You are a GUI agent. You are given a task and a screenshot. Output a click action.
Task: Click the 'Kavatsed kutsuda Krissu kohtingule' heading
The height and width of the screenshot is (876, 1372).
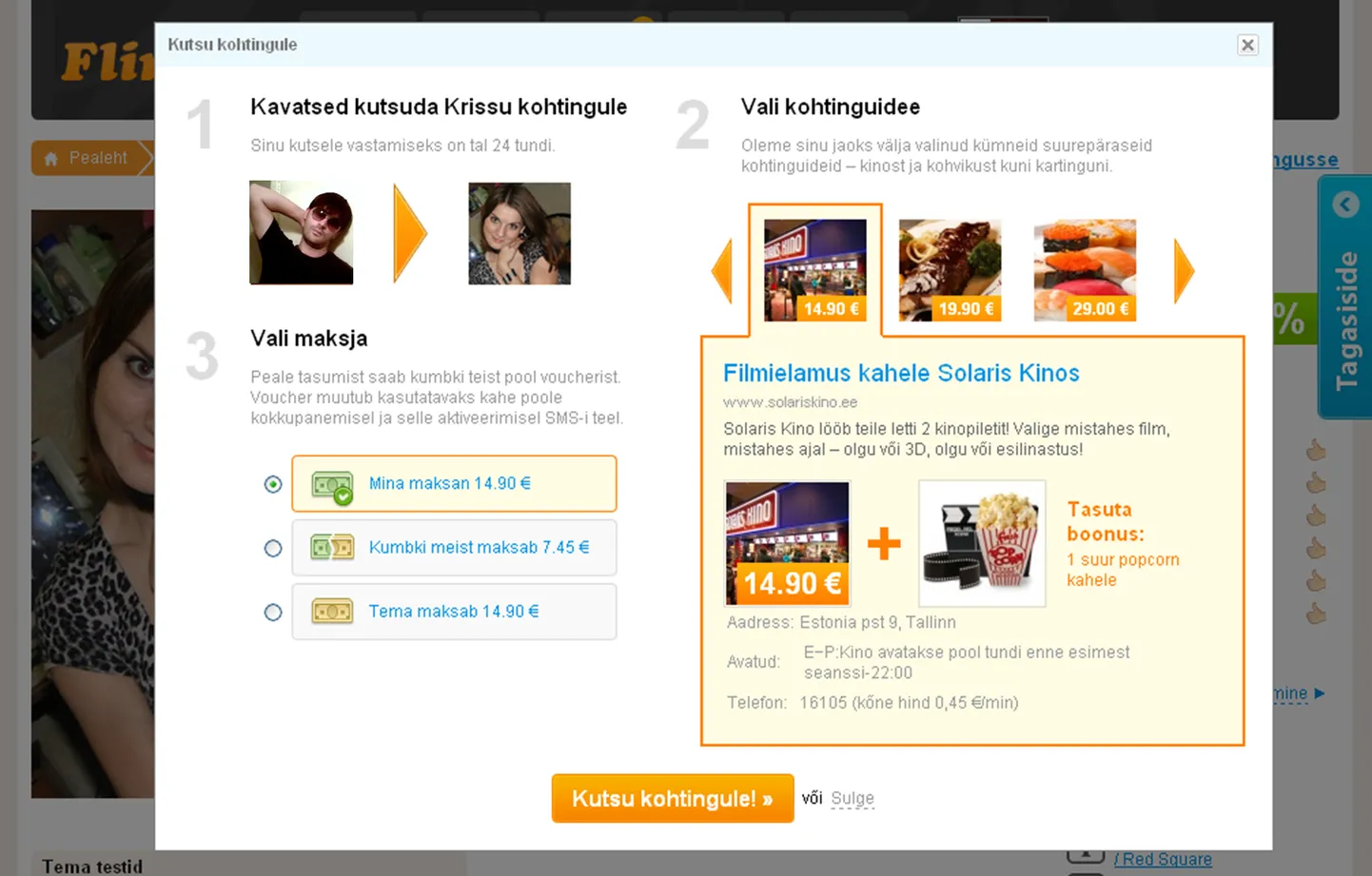[x=439, y=107]
